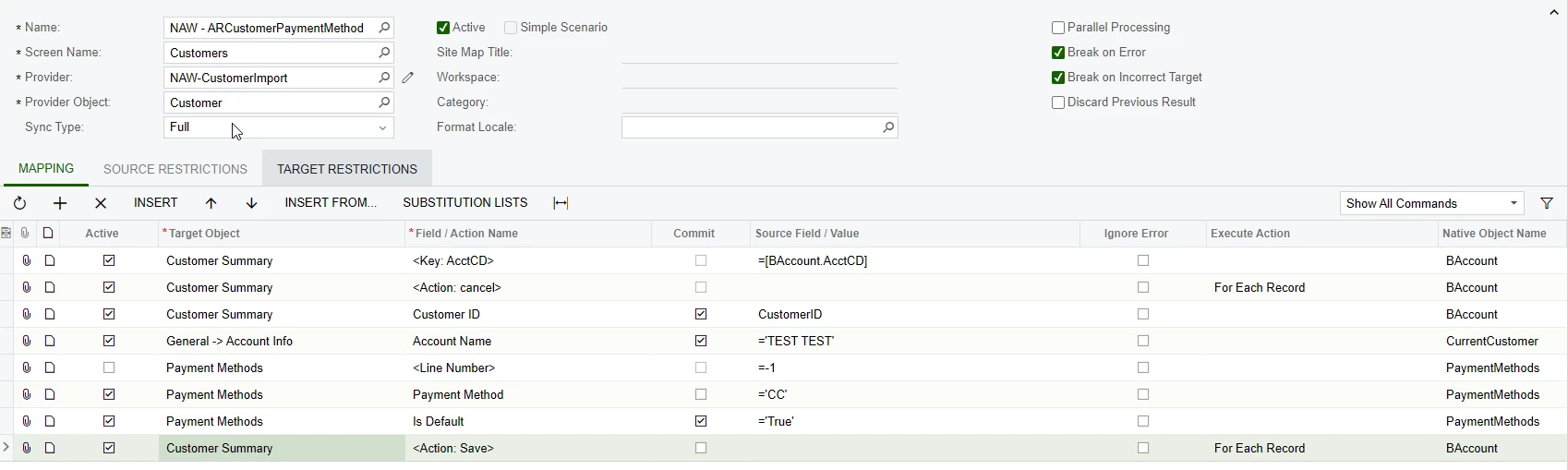1568x470 pixels.
Task: Enable the Parallel Processing checkbox
Action: [1058, 28]
